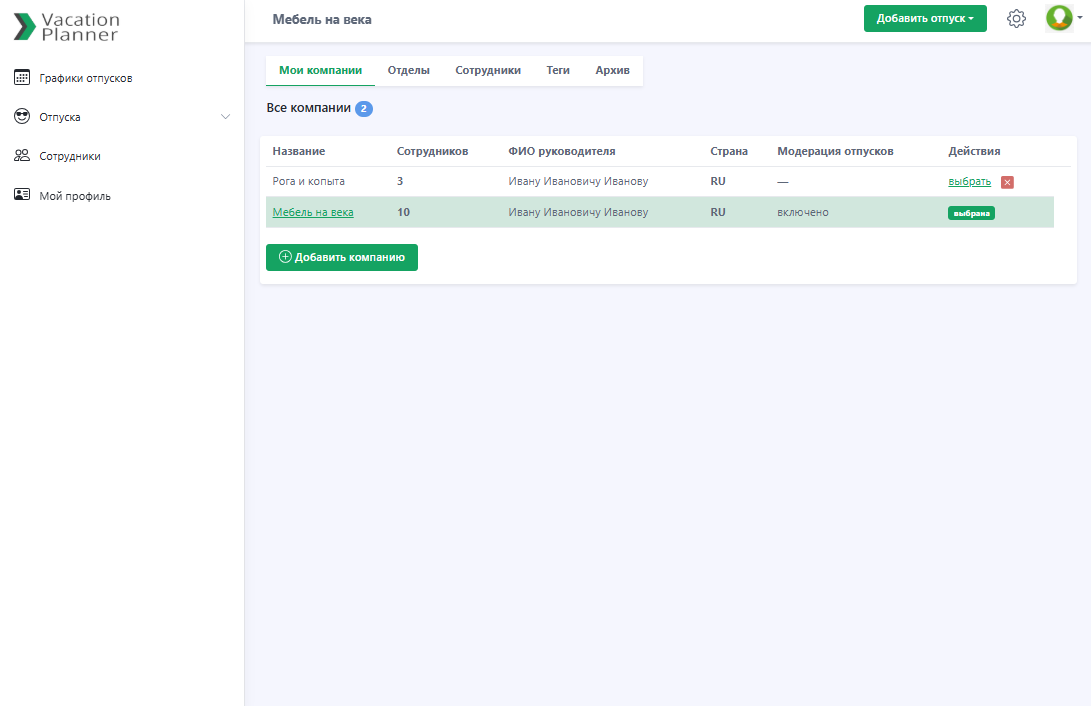
Task: Open the Теги tab
Action: [x=558, y=70]
